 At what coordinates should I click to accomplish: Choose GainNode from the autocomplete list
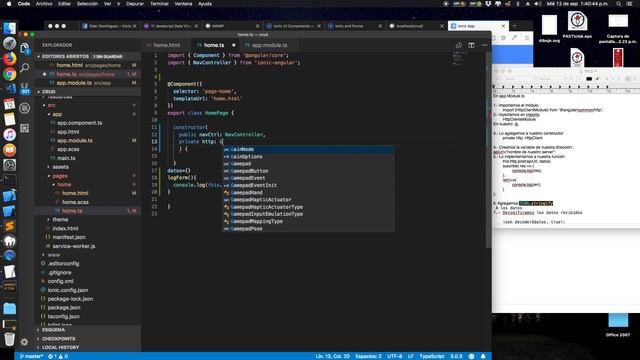pos(308,149)
